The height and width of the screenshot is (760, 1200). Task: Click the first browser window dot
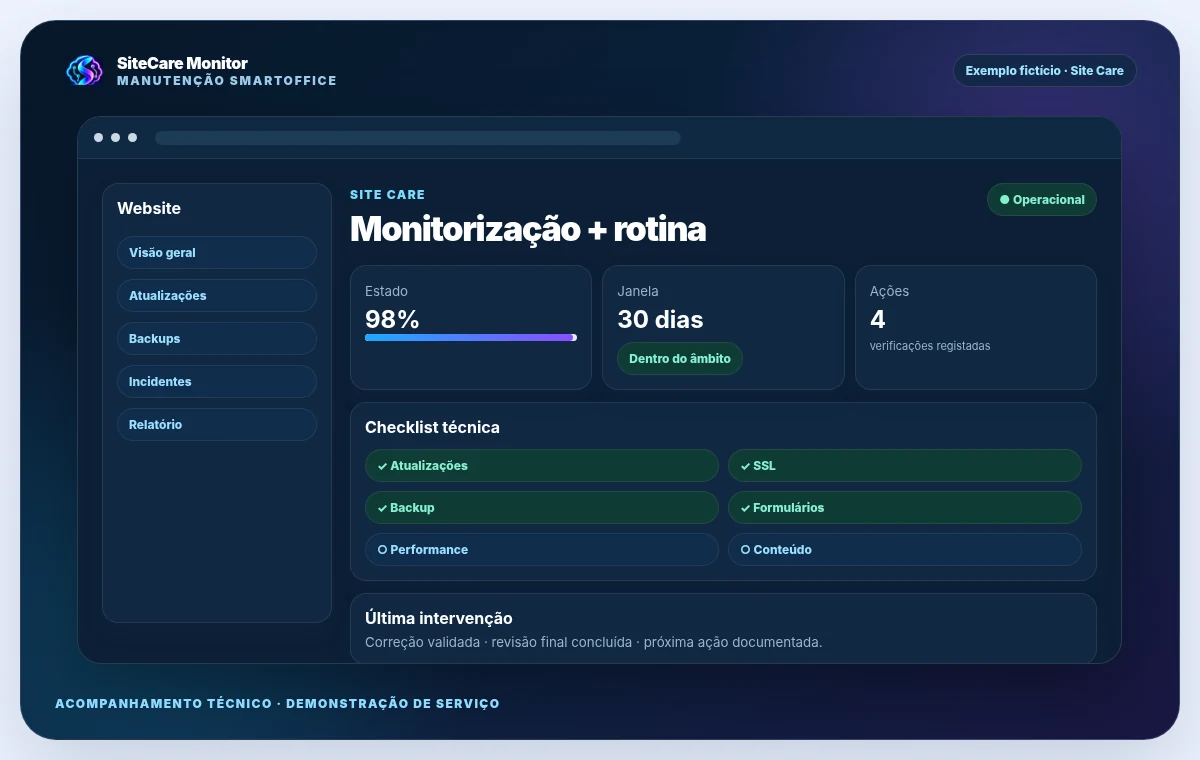[x=98, y=138]
